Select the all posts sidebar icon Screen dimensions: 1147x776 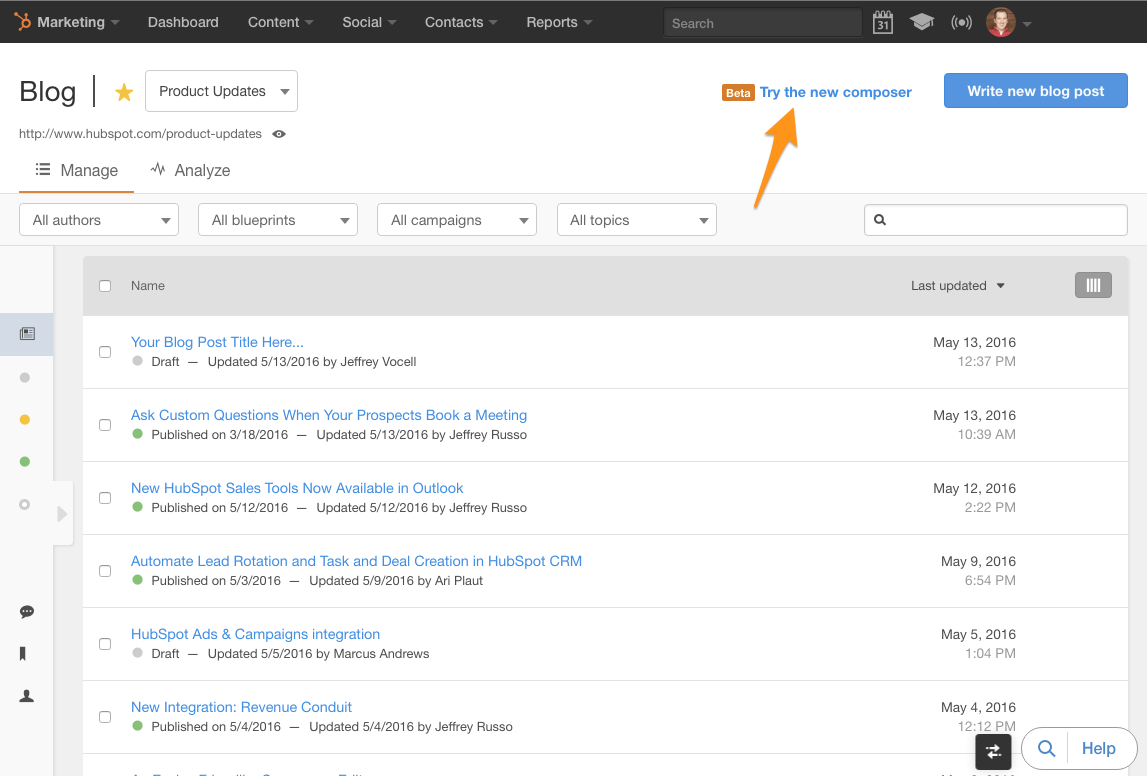pos(27,334)
